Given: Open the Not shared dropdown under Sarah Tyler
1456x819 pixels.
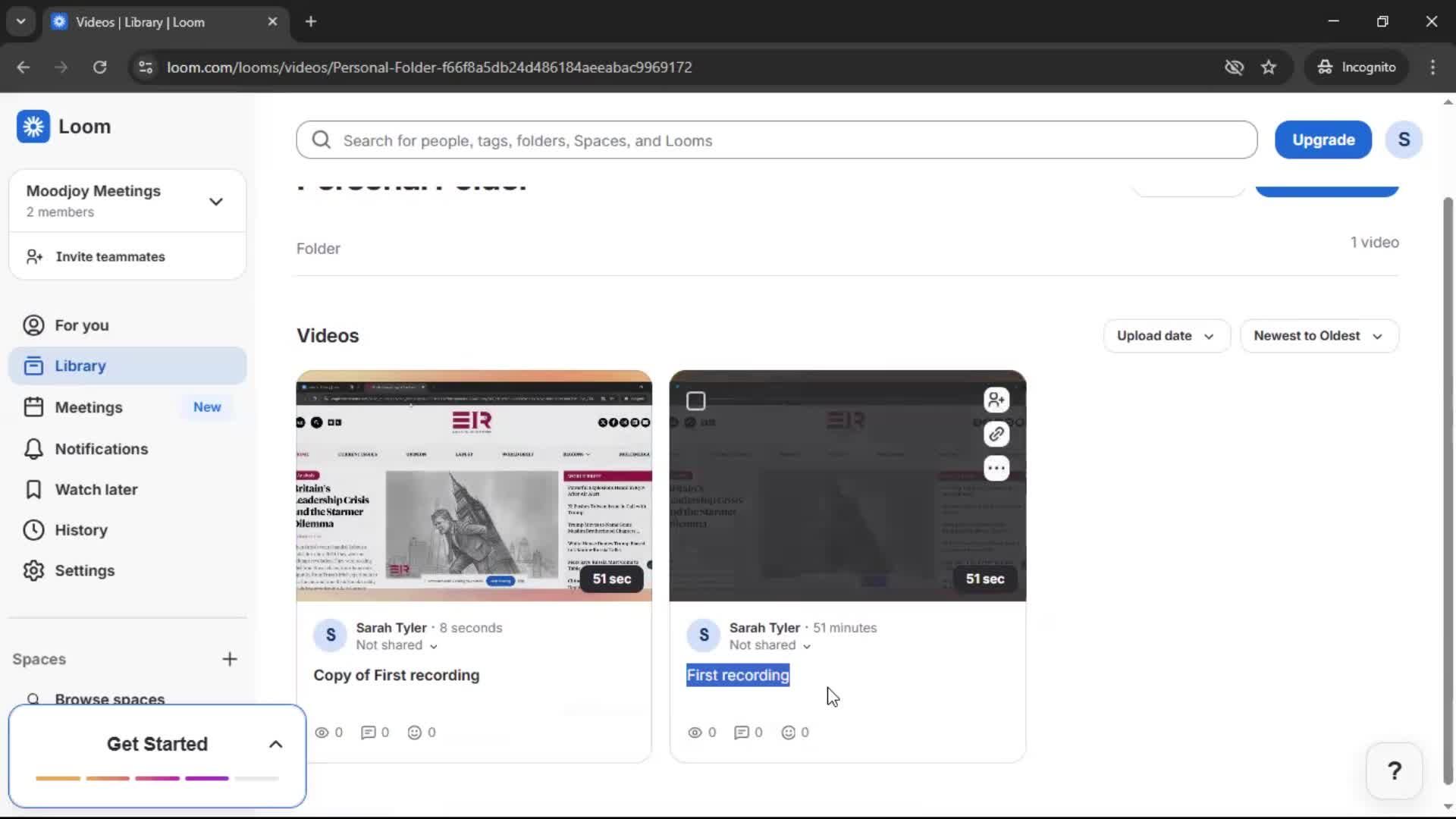Looking at the screenshot, I should (769, 646).
